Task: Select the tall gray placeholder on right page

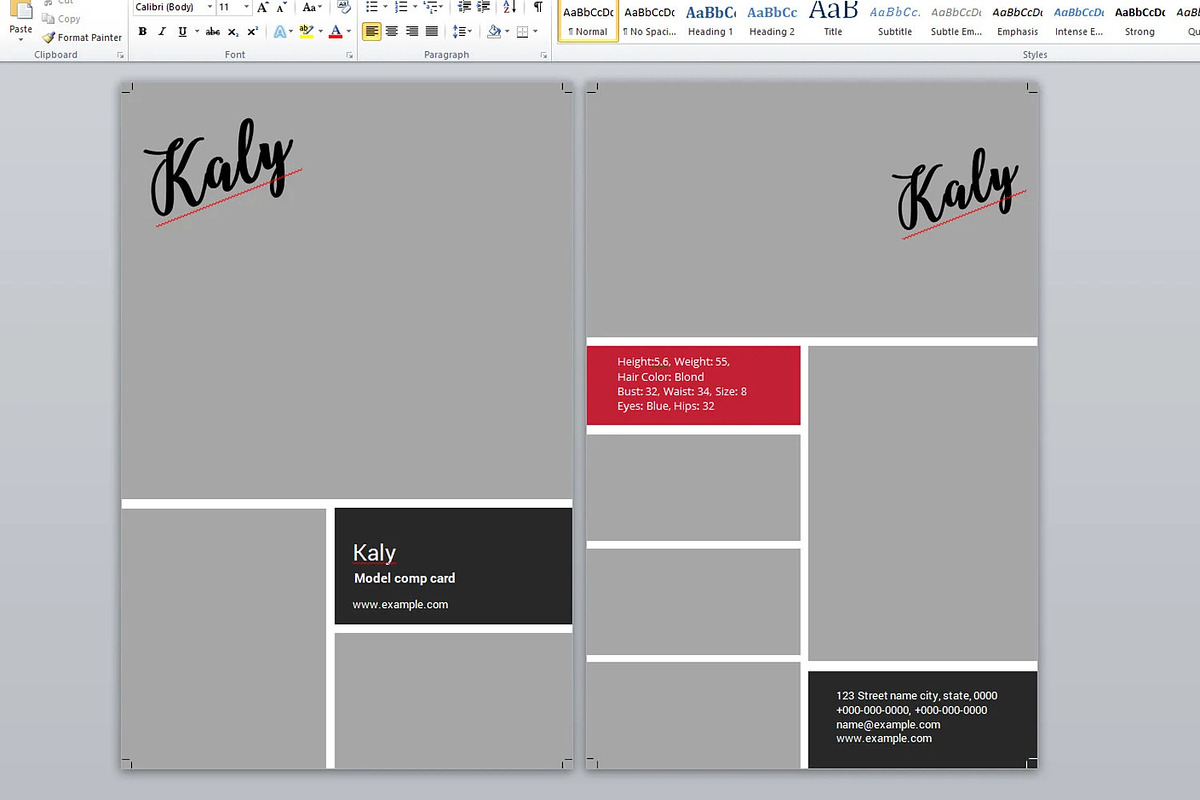Action: click(x=922, y=503)
